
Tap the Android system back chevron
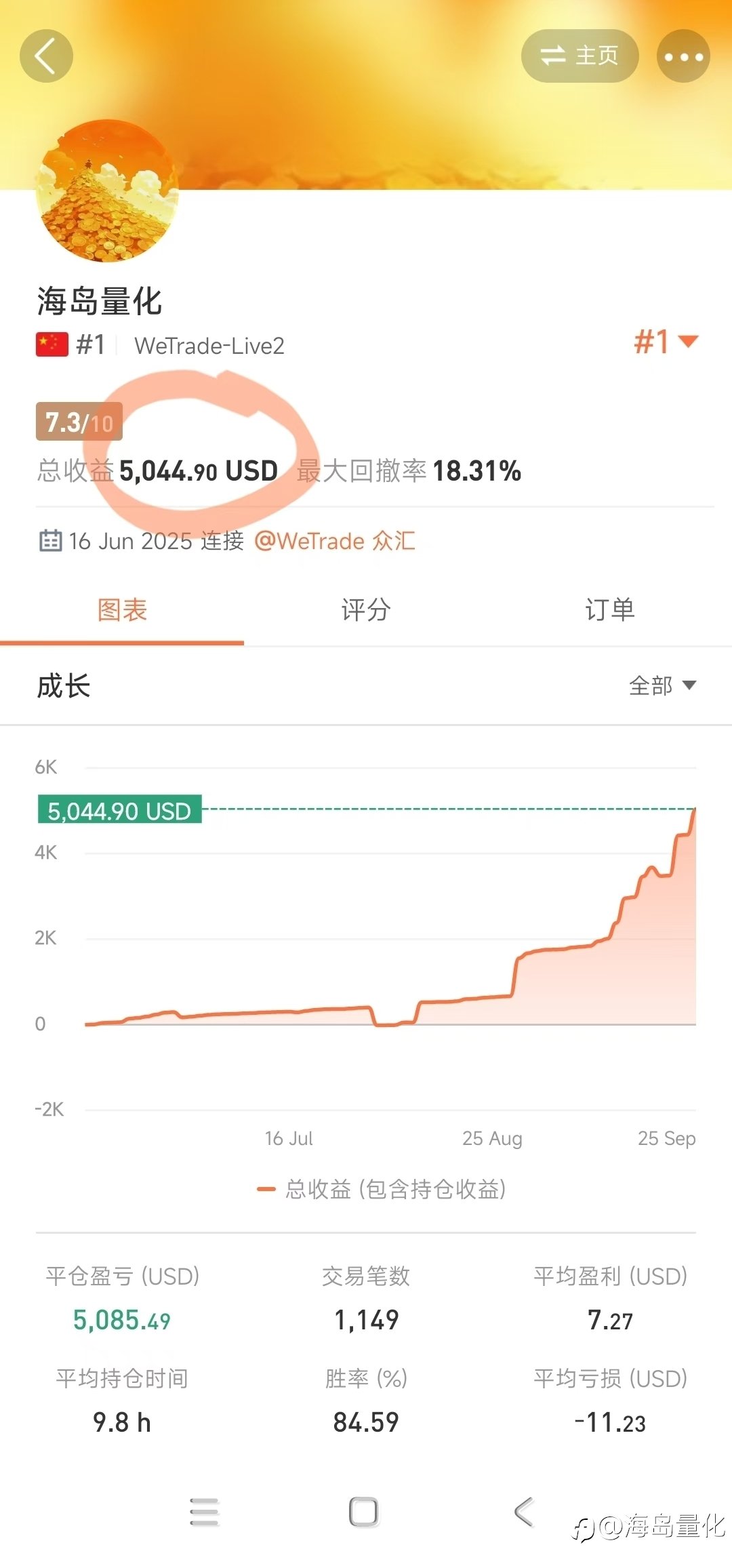(x=524, y=1512)
